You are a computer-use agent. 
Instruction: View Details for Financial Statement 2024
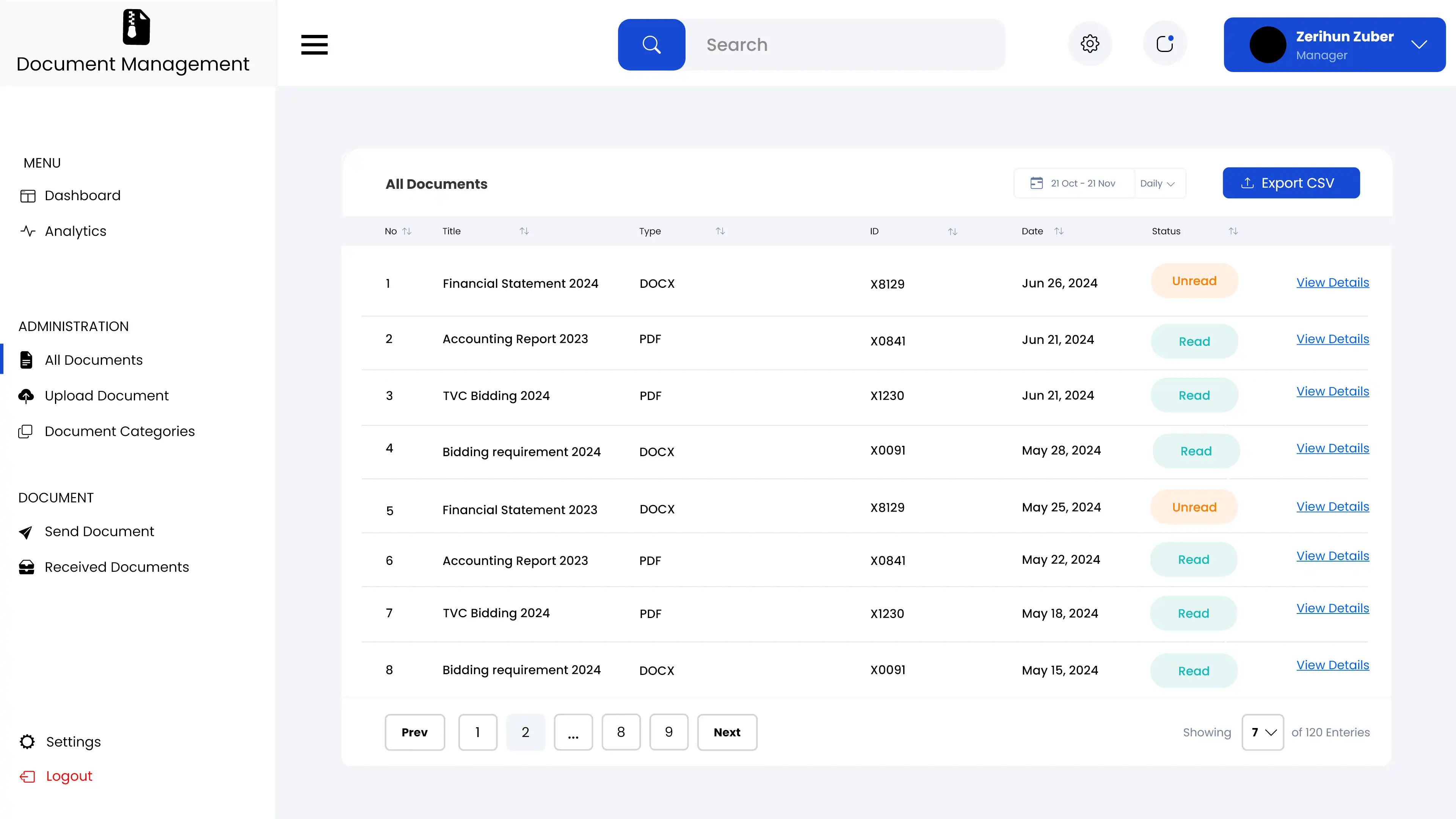tap(1332, 282)
